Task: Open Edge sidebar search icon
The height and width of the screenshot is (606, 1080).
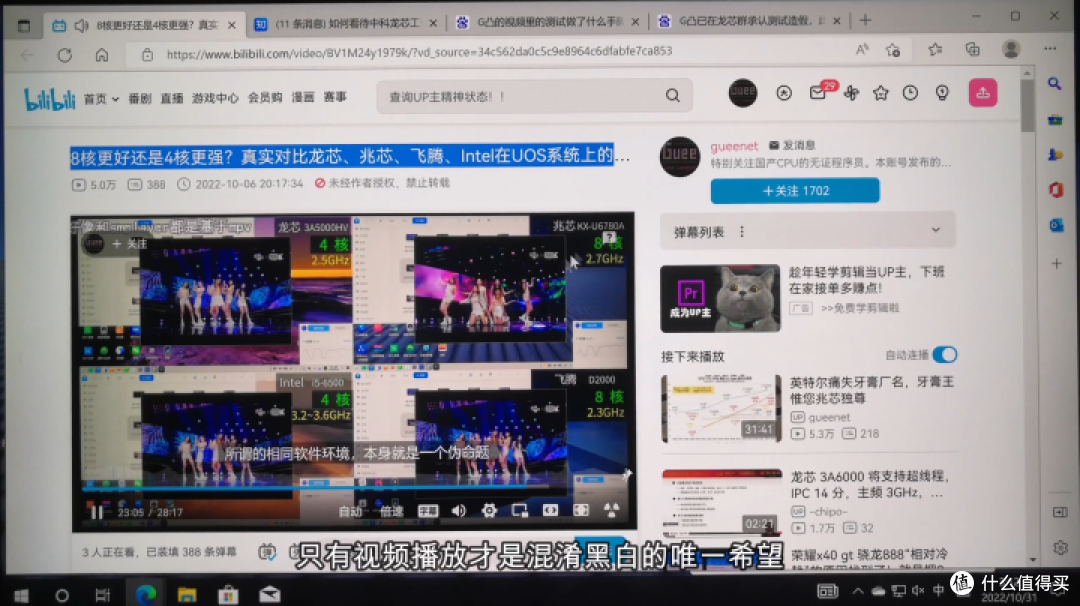Action: [1055, 84]
